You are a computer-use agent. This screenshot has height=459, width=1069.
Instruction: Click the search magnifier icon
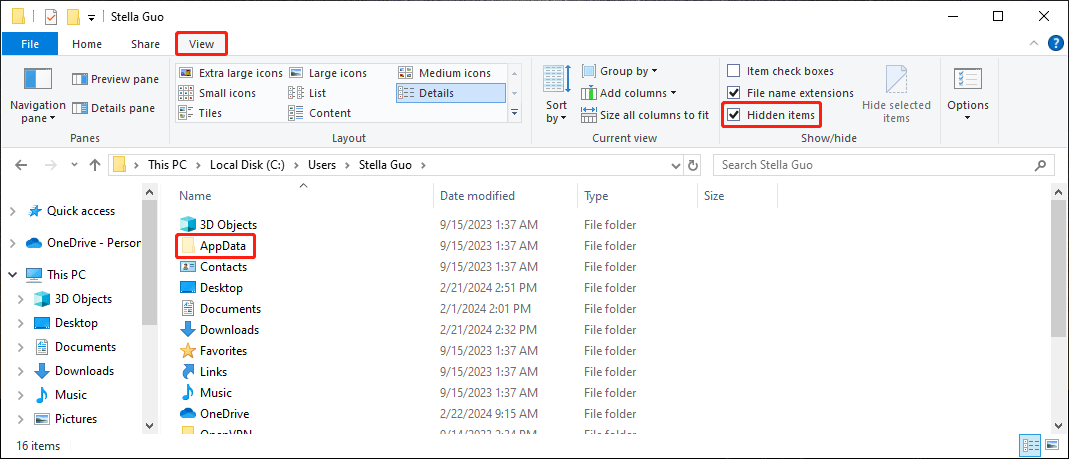click(1040, 165)
